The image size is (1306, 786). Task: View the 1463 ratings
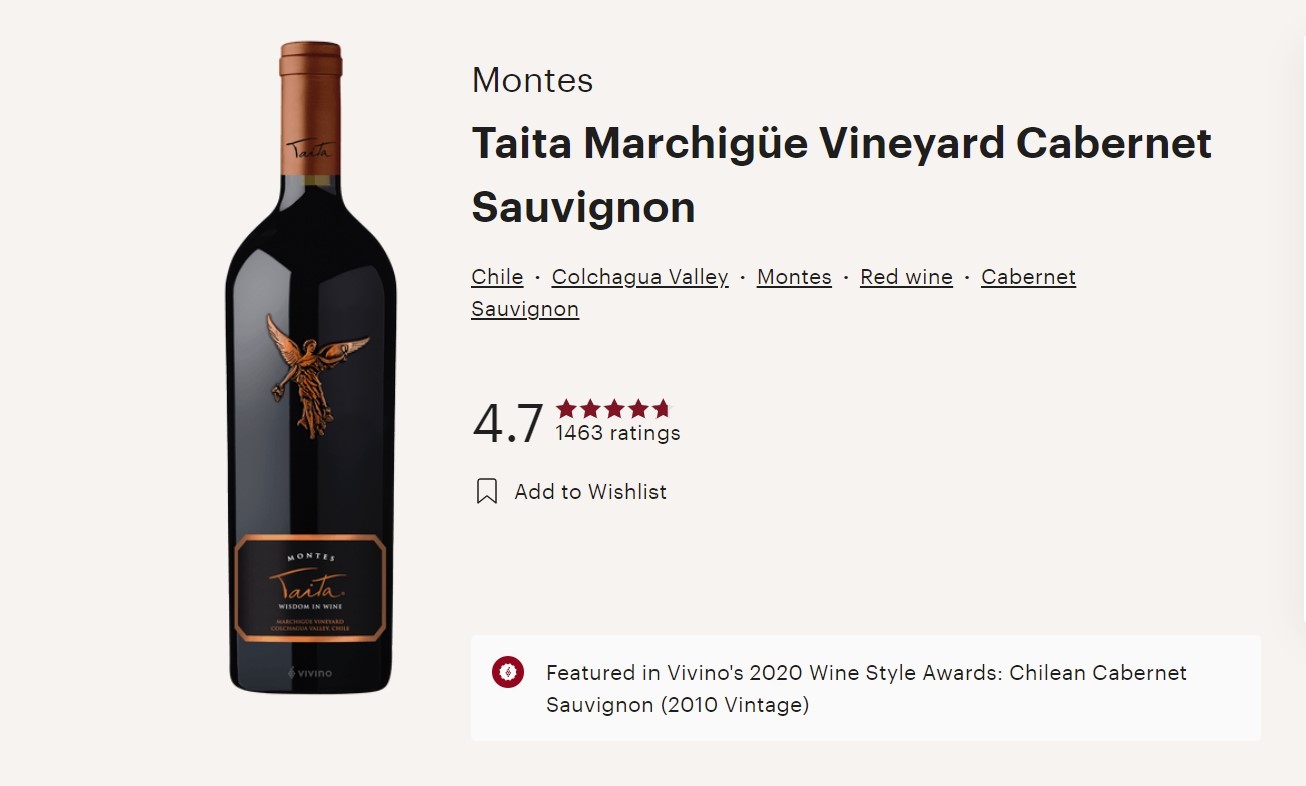[x=617, y=434]
